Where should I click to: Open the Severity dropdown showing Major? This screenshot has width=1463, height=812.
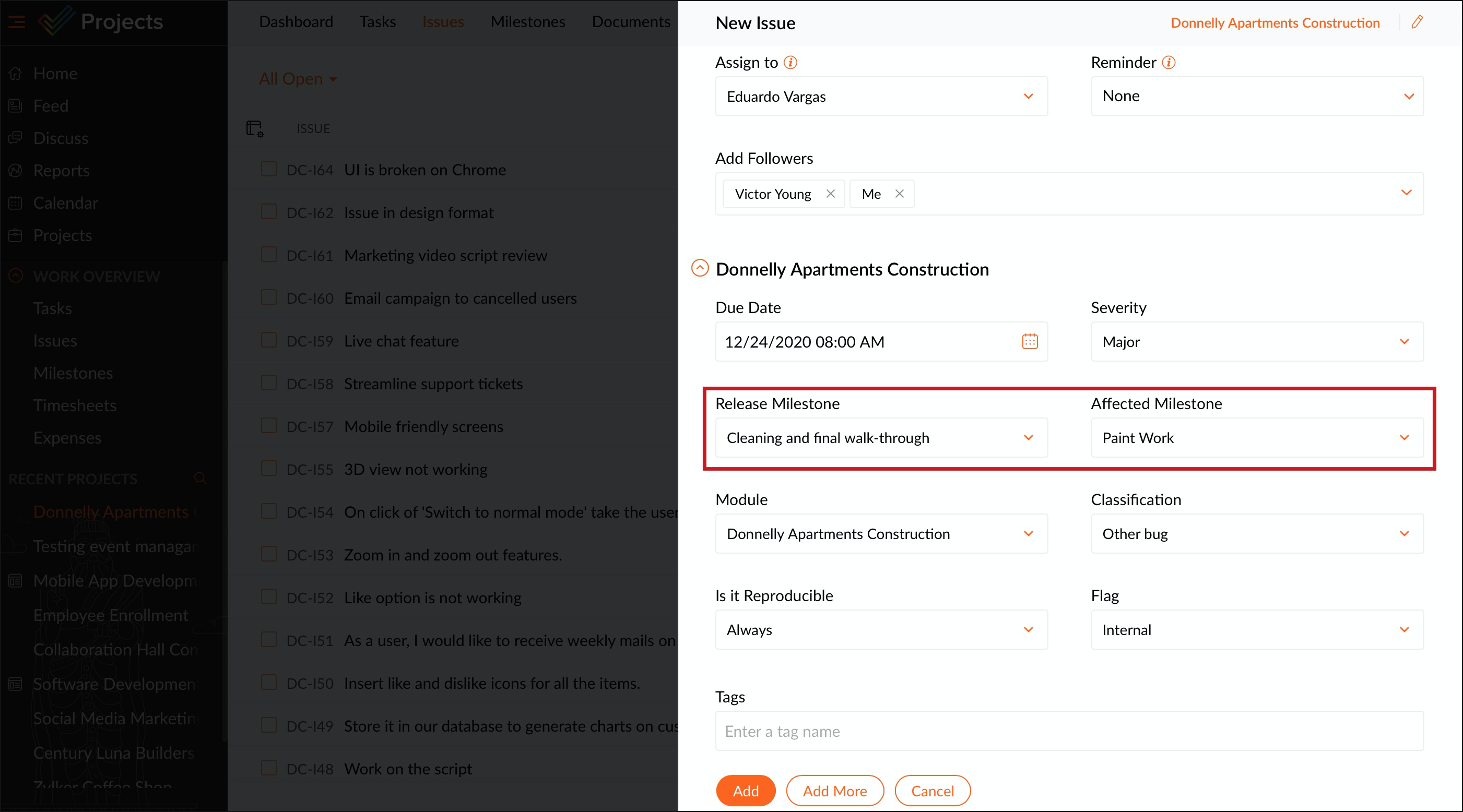[x=1256, y=342]
